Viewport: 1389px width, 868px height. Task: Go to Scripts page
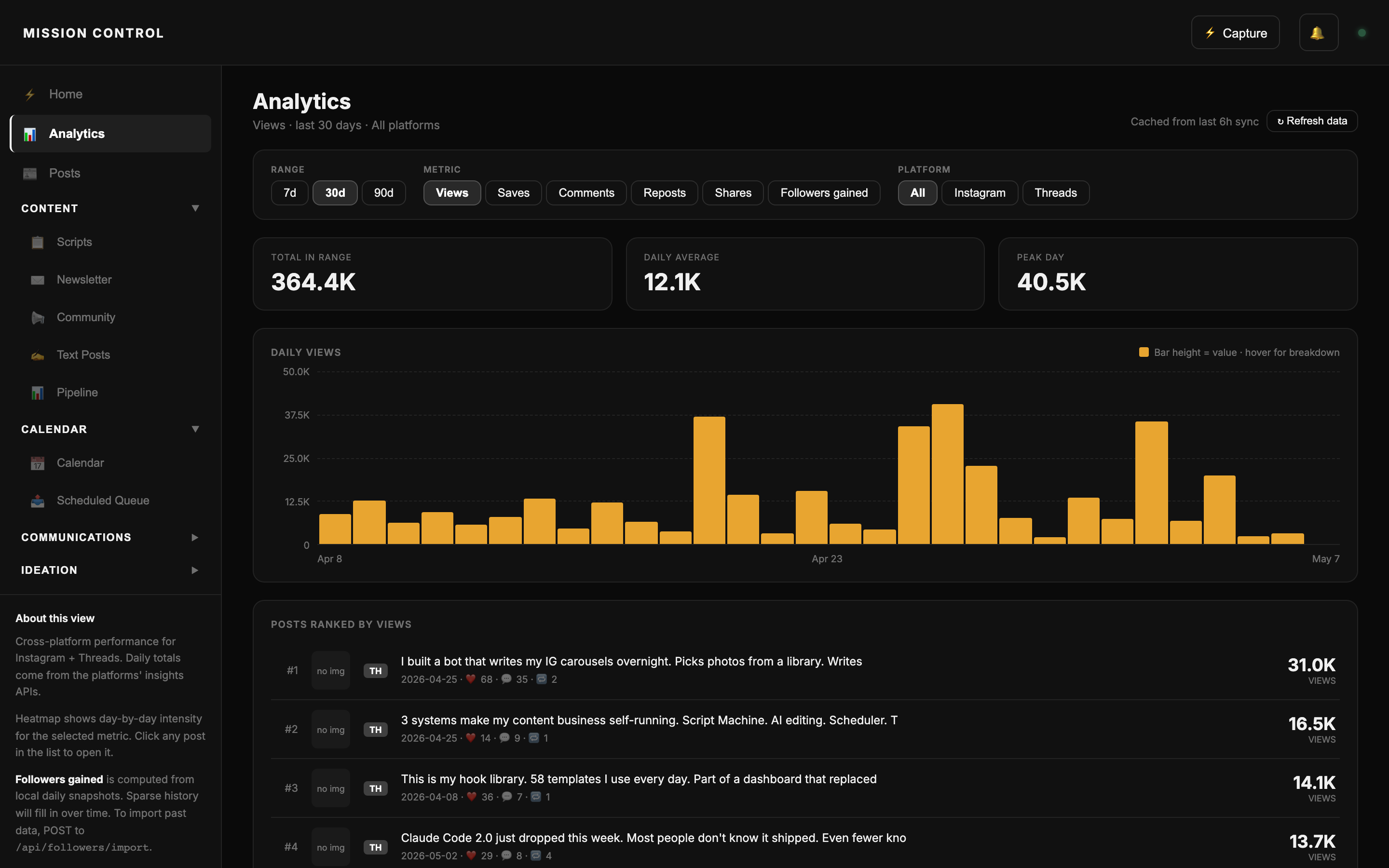click(x=111, y=242)
